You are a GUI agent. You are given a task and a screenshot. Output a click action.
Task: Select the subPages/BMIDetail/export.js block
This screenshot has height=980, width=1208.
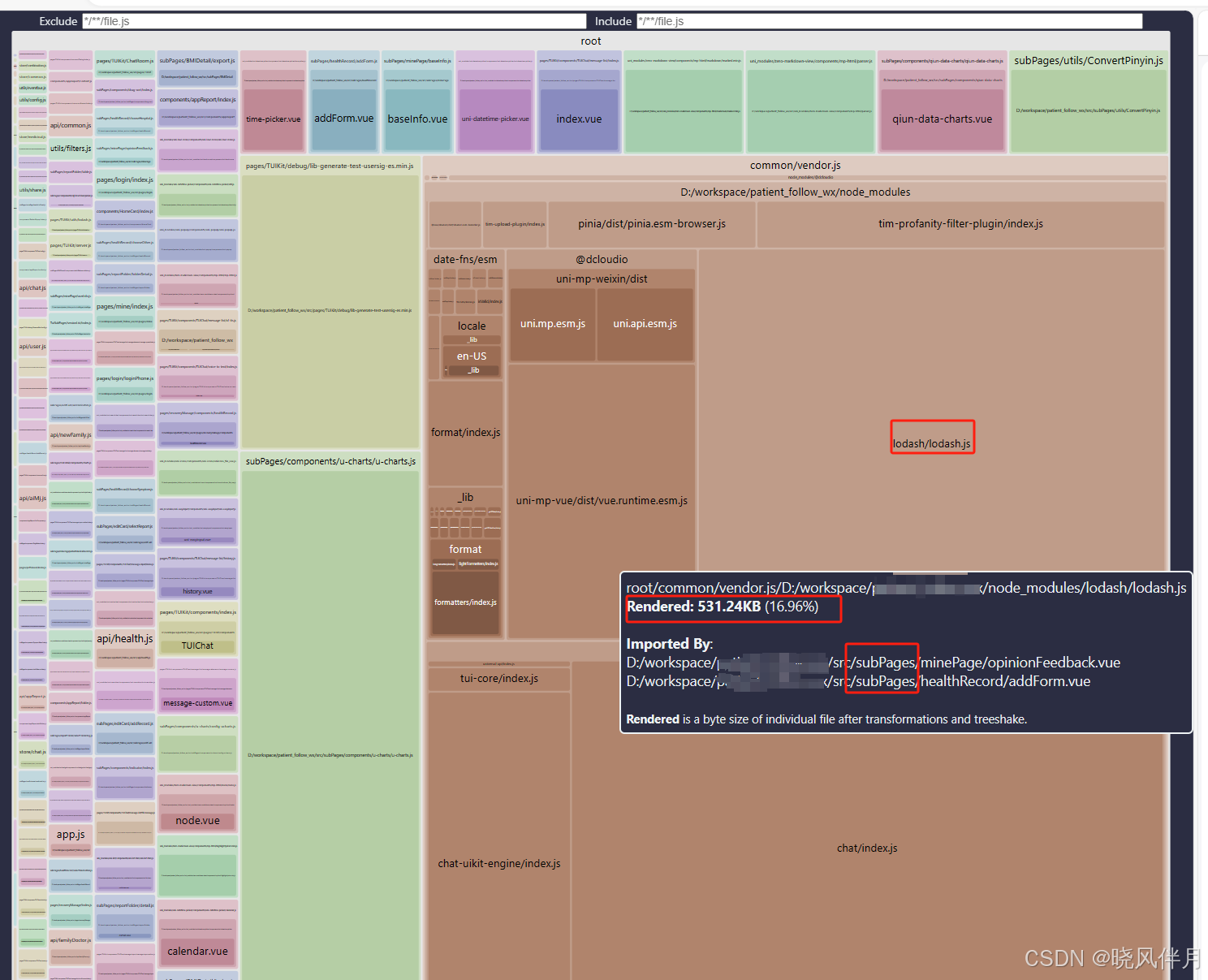197,61
